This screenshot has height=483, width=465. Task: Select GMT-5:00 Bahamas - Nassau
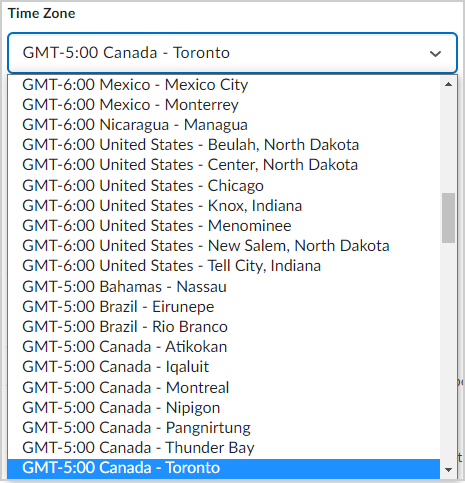(224, 286)
